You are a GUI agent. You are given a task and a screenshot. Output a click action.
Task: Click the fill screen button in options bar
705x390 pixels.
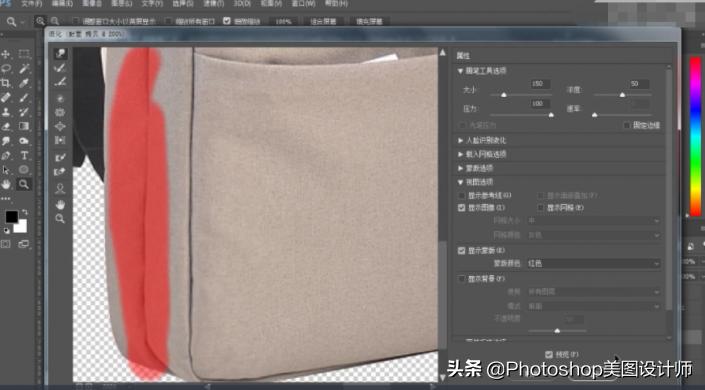tap(369, 22)
